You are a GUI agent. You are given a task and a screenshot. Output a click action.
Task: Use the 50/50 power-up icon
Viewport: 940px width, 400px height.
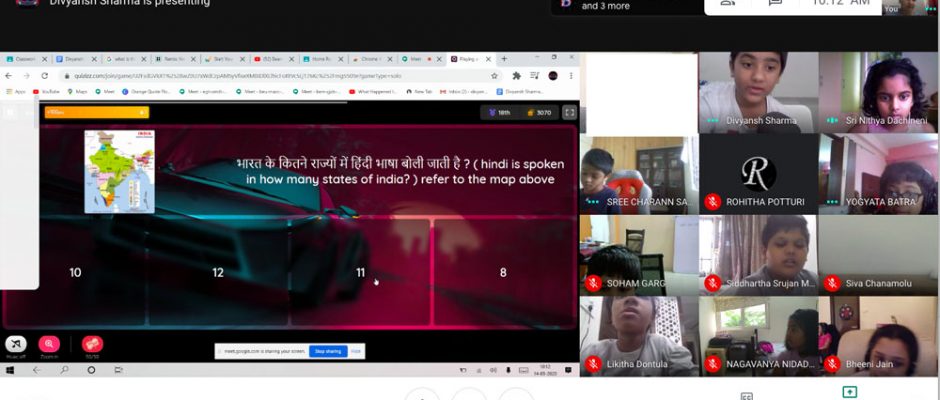click(92, 344)
